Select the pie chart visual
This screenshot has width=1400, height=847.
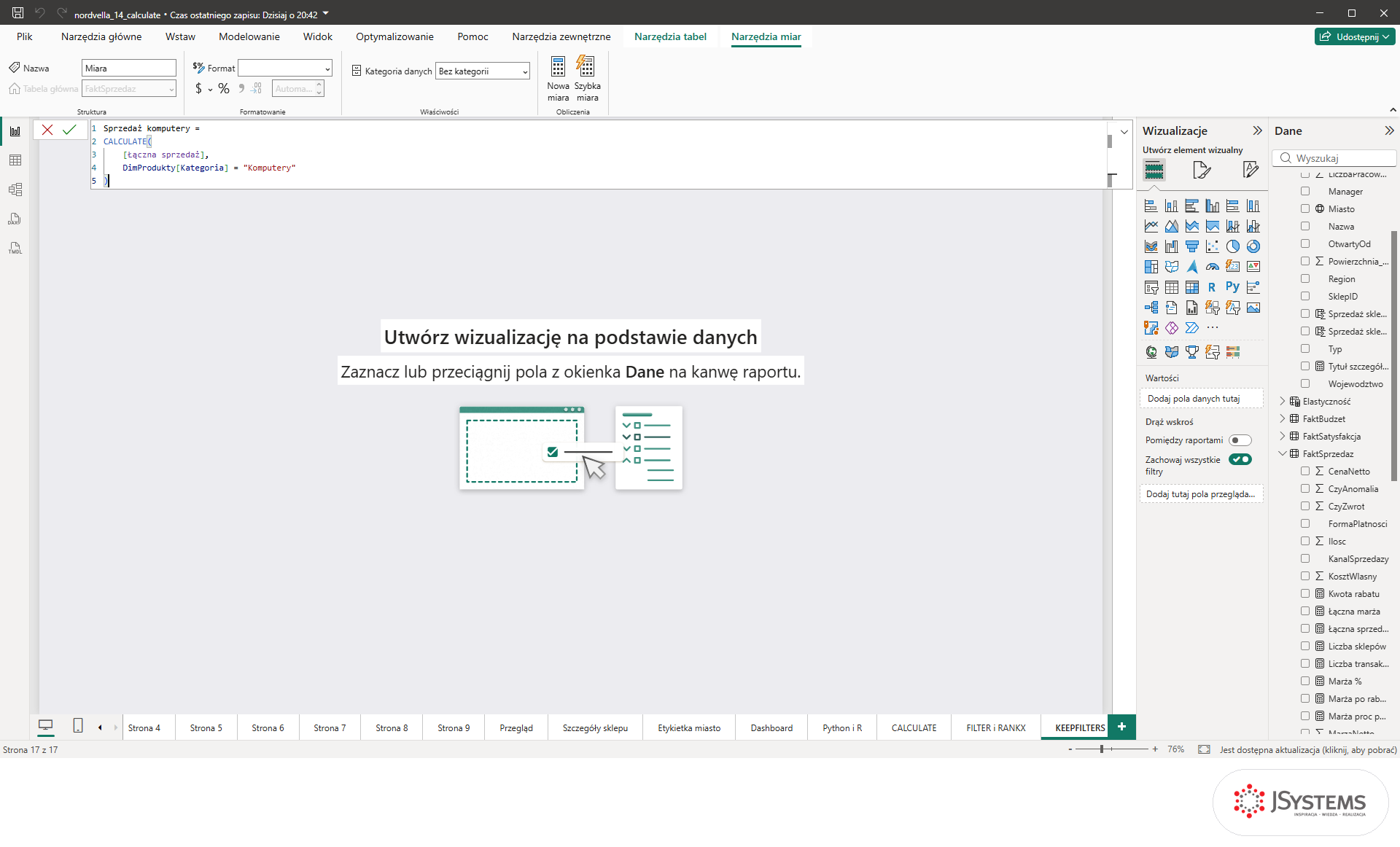1233,246
